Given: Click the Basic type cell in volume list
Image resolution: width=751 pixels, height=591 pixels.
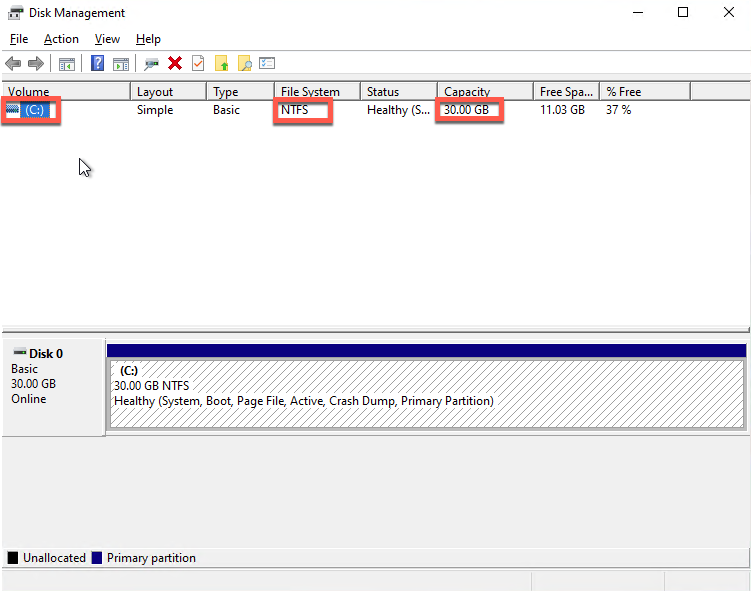Looking at the screenshot, I should [x=226, y=110].
